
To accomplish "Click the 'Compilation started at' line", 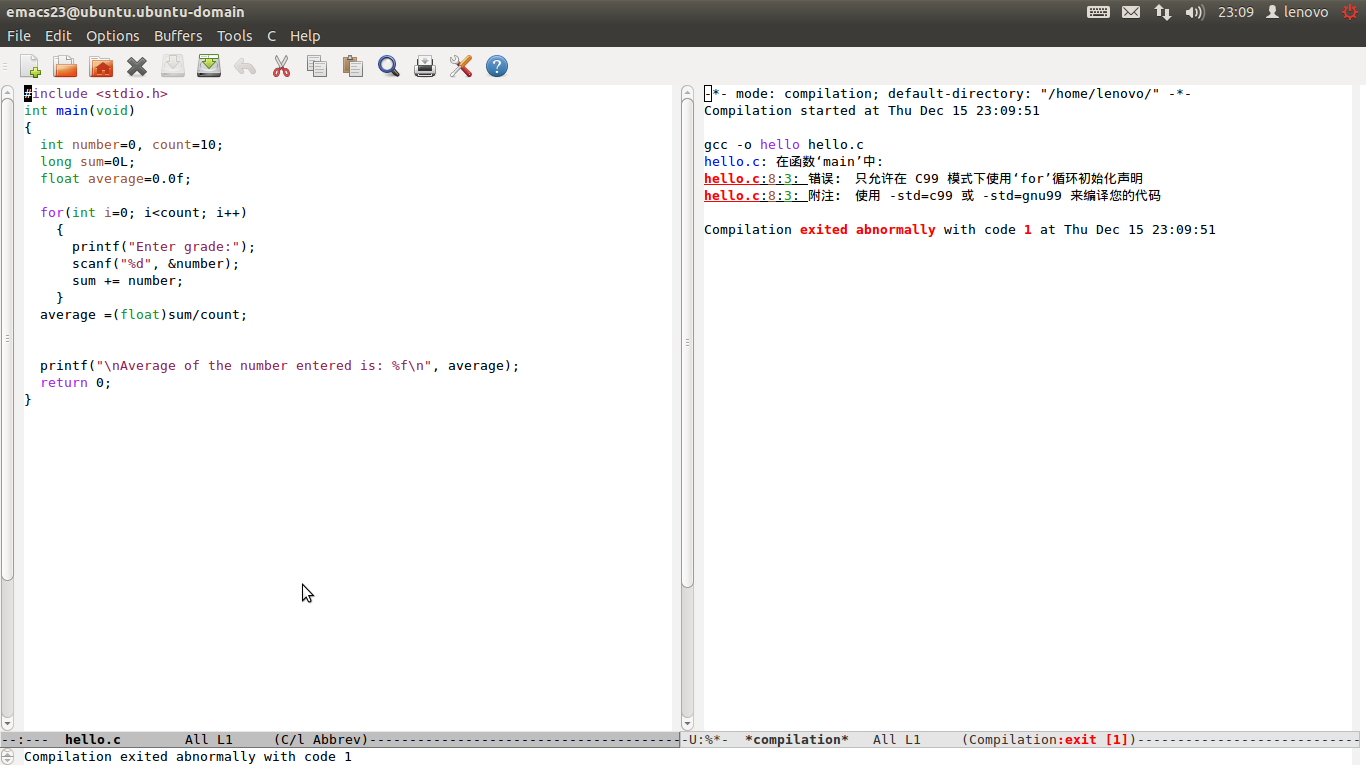I will coord(872,111).
